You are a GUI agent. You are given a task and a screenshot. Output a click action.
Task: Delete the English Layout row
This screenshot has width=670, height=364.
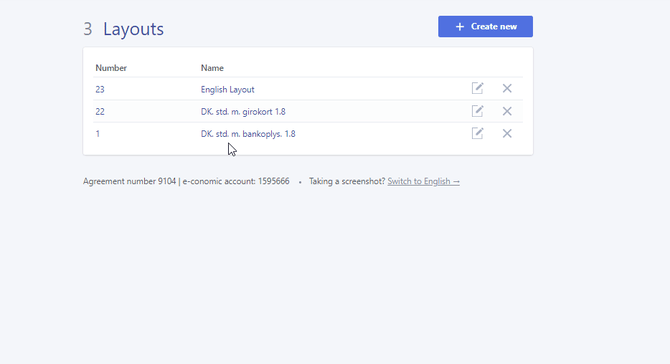click(507, 88)
